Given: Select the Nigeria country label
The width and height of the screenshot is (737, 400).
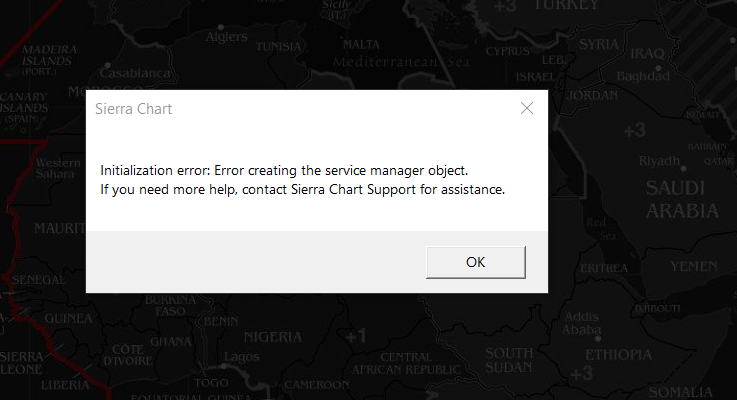Looking at the screenshot, I should tap(272, 336).
